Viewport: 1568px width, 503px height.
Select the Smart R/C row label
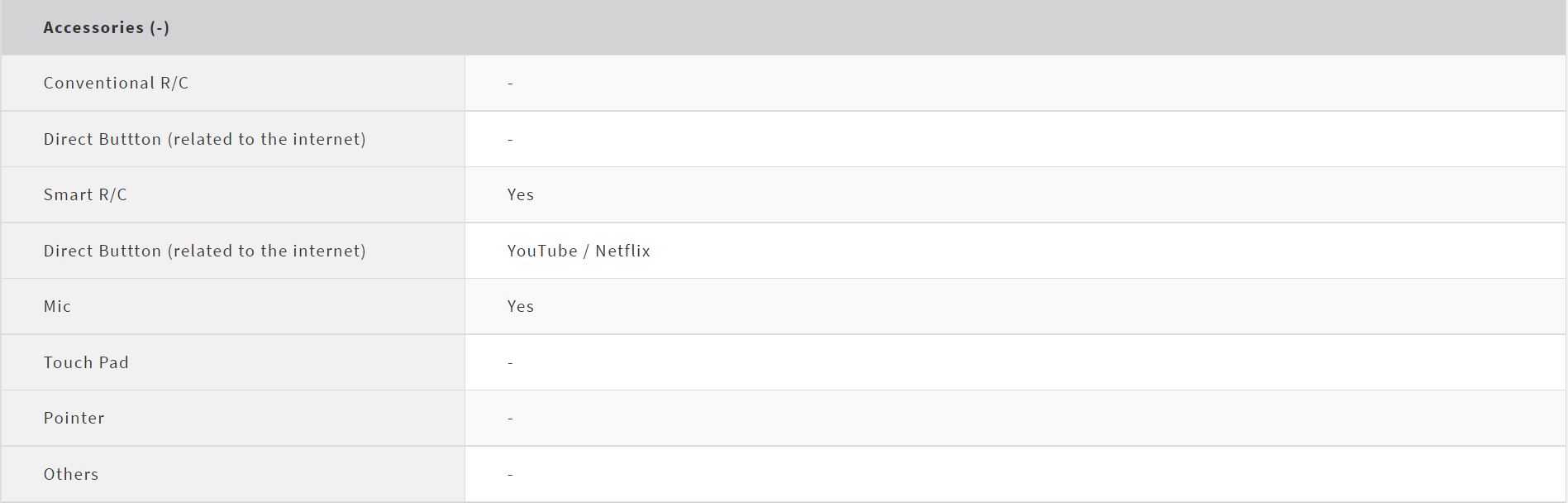[85, 194]
